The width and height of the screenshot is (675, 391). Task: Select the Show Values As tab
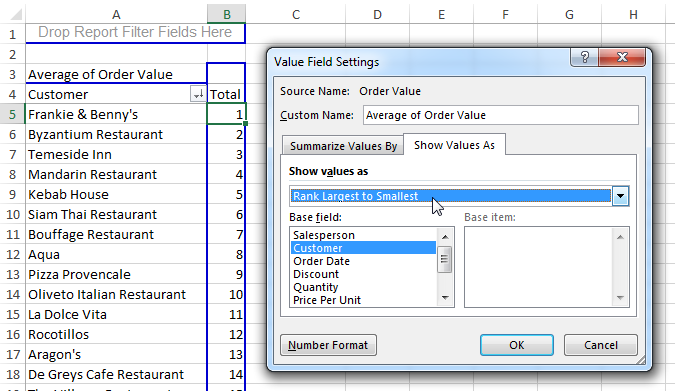(454, 145)
